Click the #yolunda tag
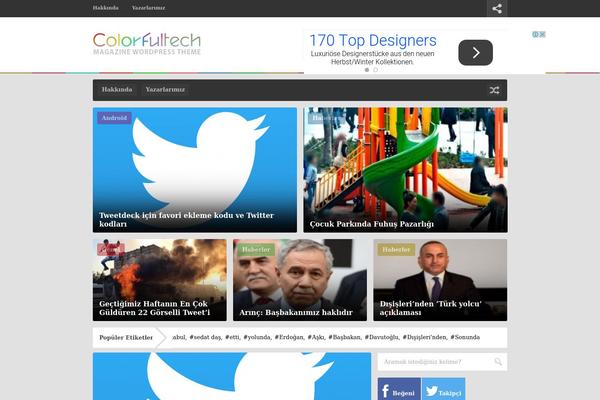This screenshot has height=400, width=600. click(257, 337)
